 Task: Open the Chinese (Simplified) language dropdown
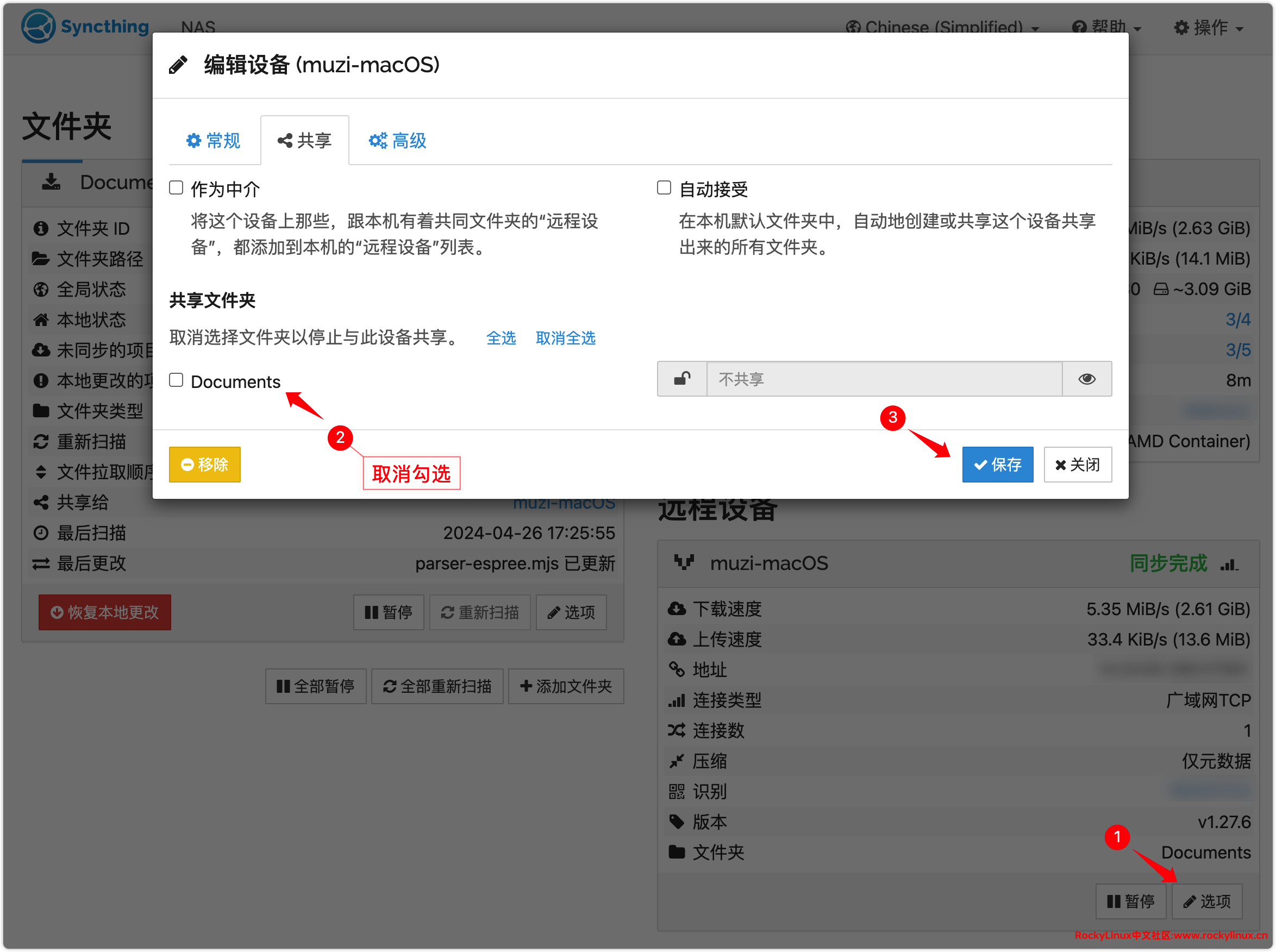[943, 27]
